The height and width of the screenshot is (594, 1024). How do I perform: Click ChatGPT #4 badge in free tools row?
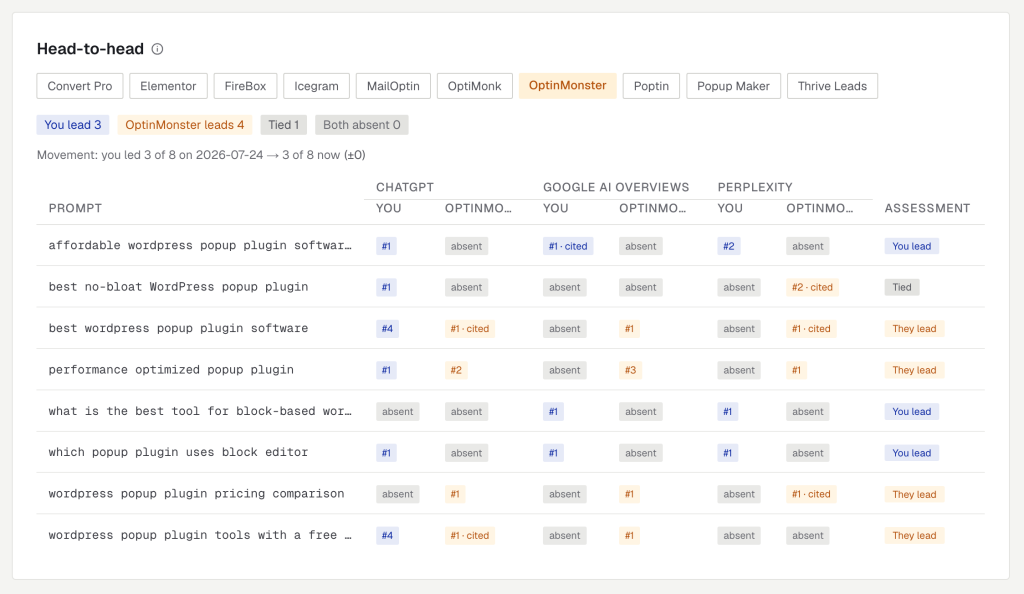(x=387, y=536)
